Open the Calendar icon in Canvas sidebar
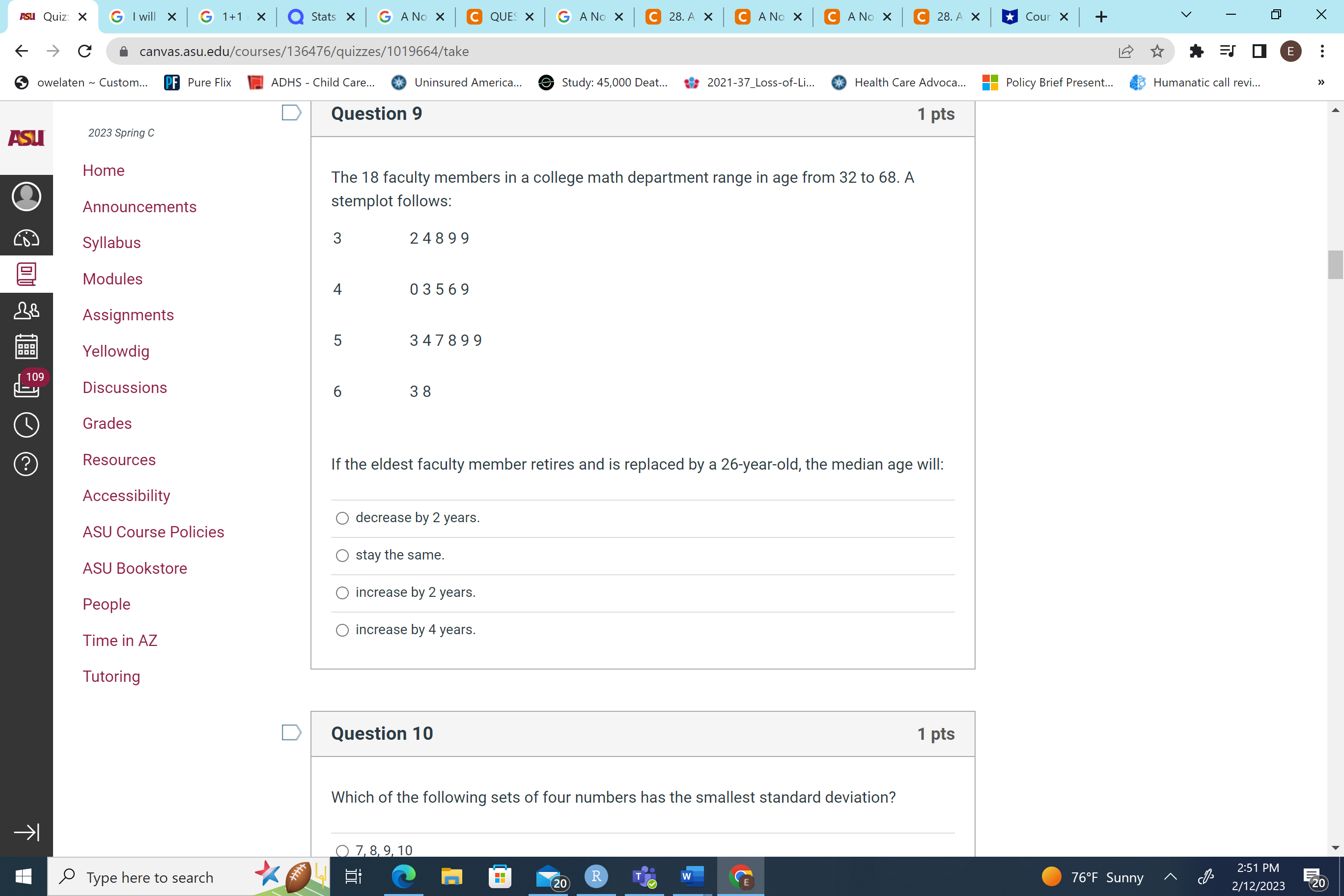1344x896 pixels. [27, 346]
